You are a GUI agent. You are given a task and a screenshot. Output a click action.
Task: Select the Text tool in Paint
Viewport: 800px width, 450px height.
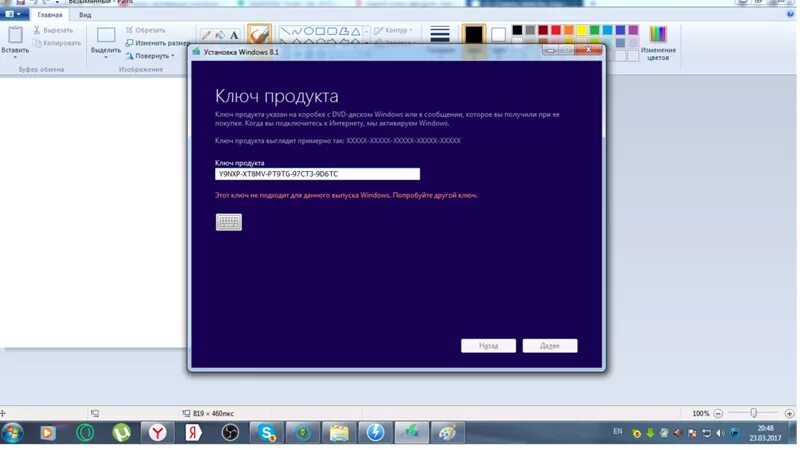pyautogui.click(x=234, y=35)
